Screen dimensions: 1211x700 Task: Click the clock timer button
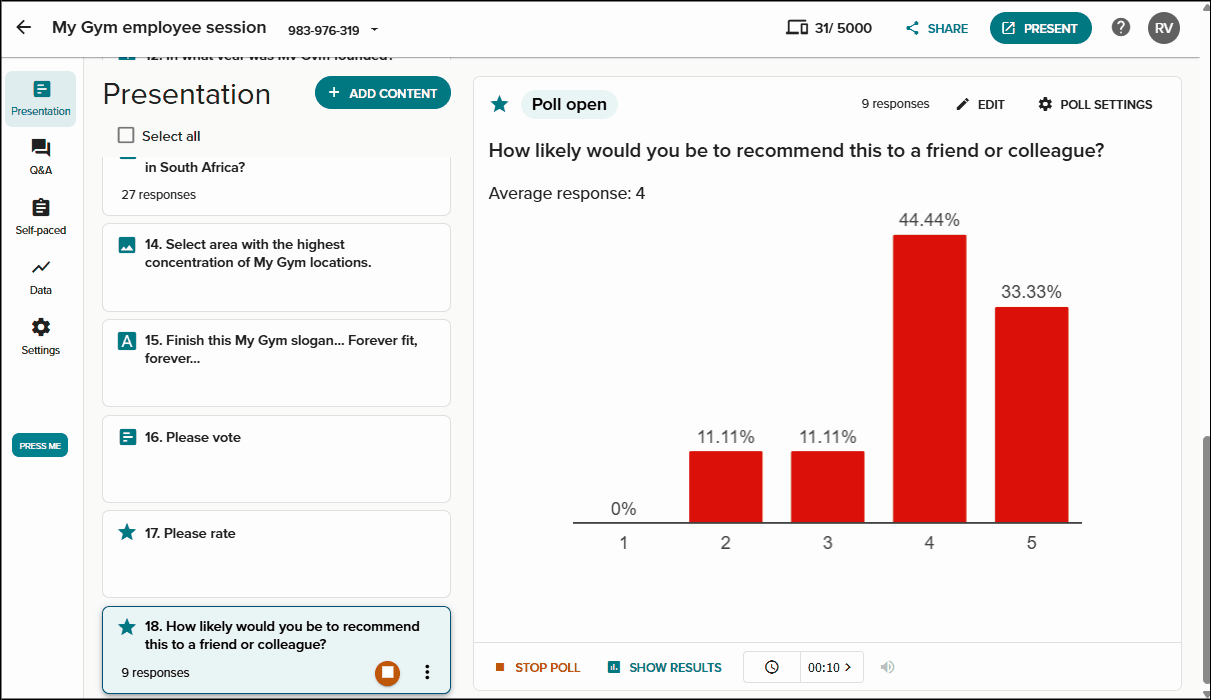[x=772, y=667]
